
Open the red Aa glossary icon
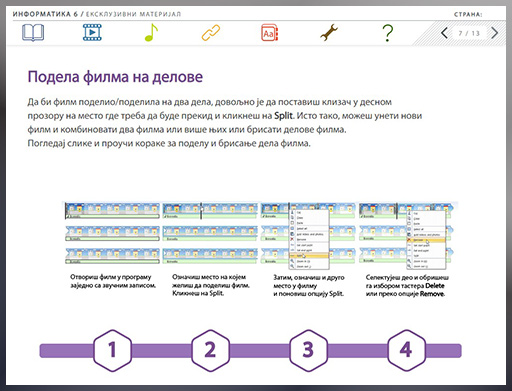(x=270, y=33)
